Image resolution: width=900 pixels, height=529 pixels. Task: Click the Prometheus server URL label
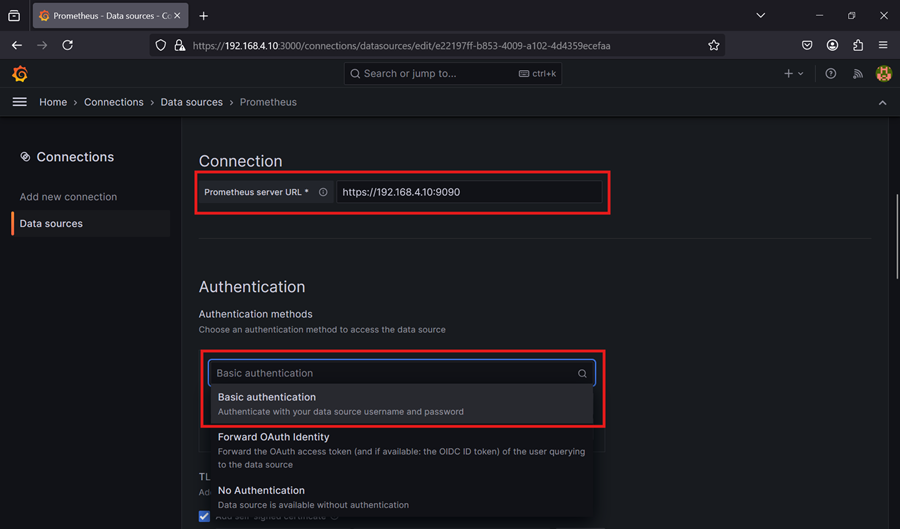256,192
